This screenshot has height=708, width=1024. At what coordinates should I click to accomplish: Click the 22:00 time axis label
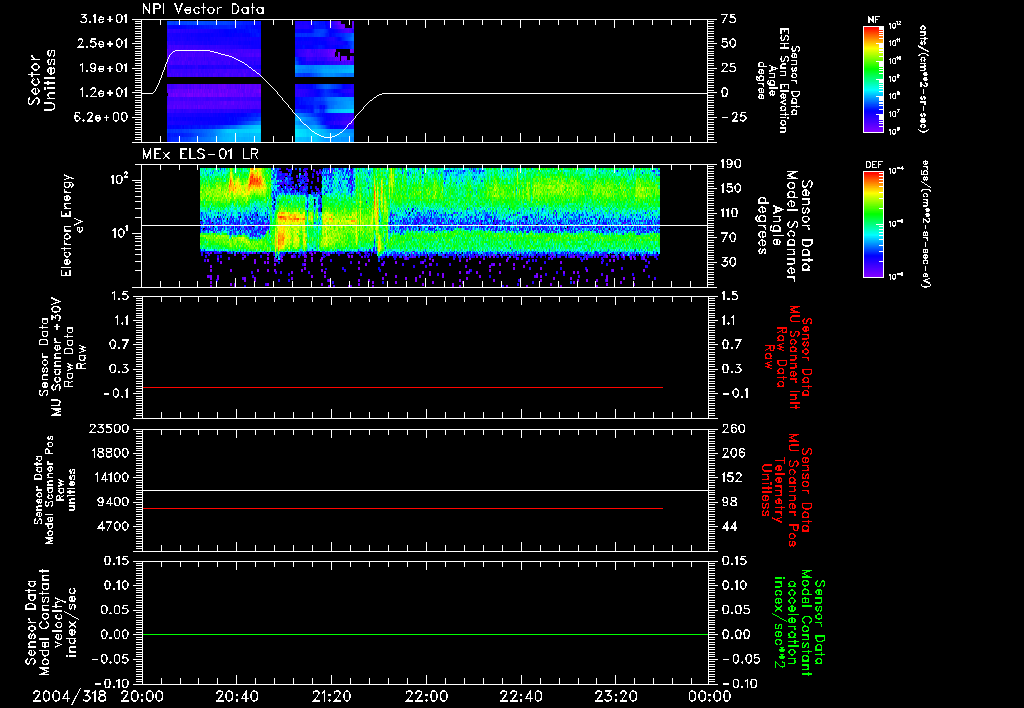426,696
